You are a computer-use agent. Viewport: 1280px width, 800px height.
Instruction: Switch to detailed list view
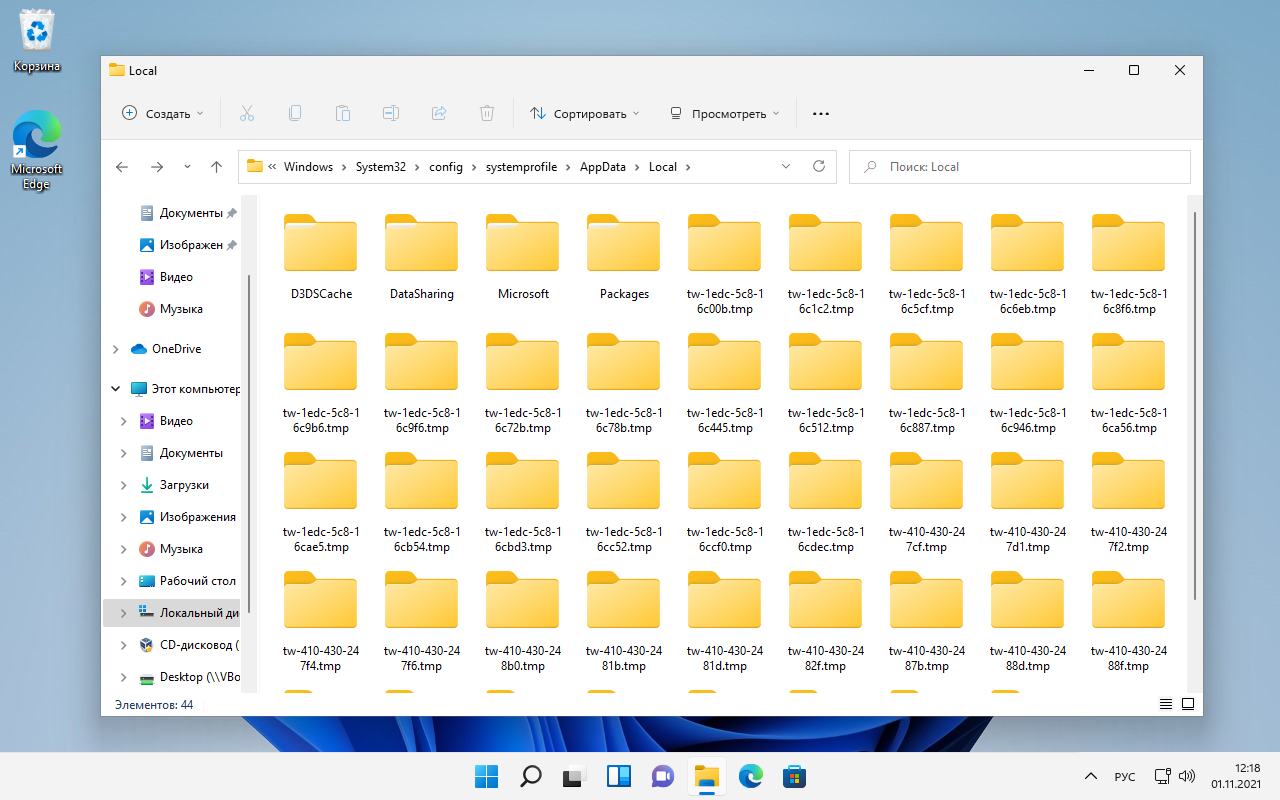click(x=1165, y=704)
